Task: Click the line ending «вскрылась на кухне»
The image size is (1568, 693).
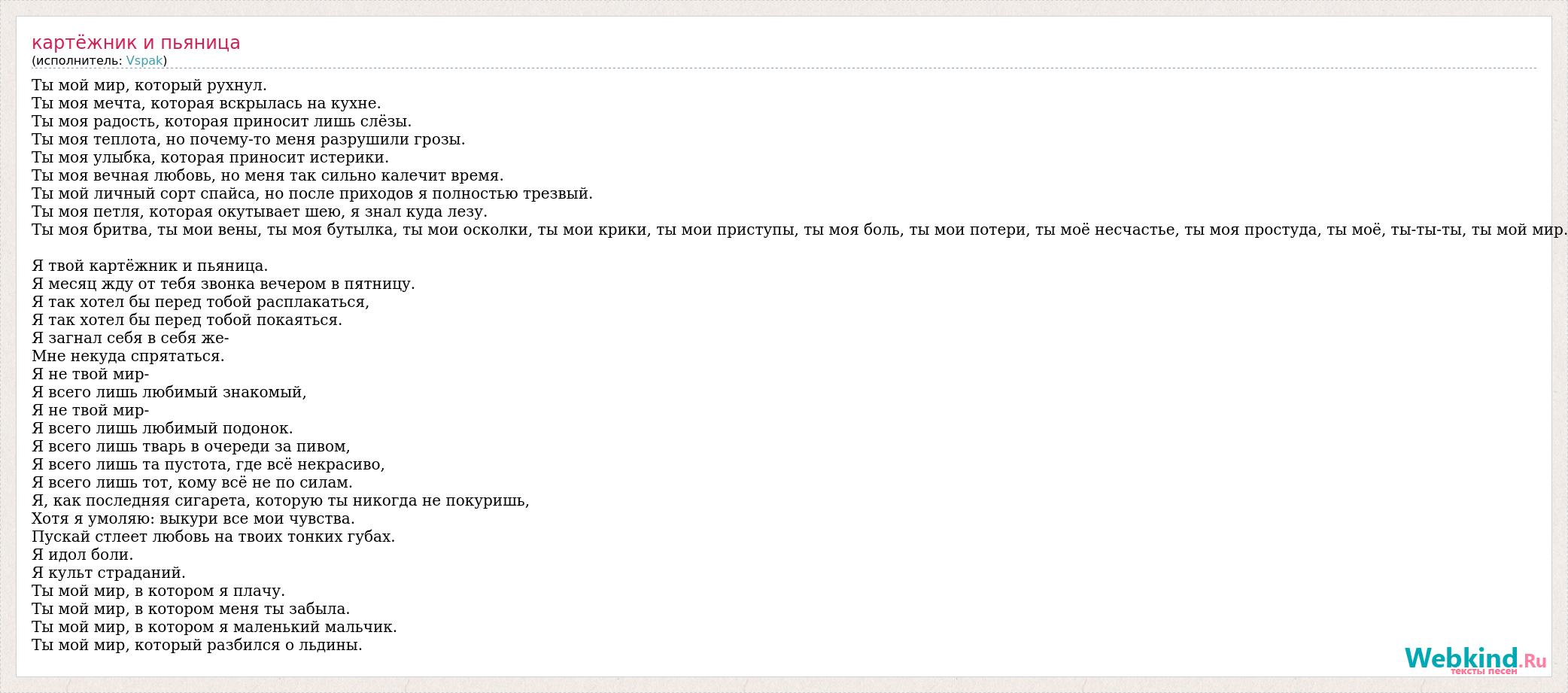Action: point(206,103)
